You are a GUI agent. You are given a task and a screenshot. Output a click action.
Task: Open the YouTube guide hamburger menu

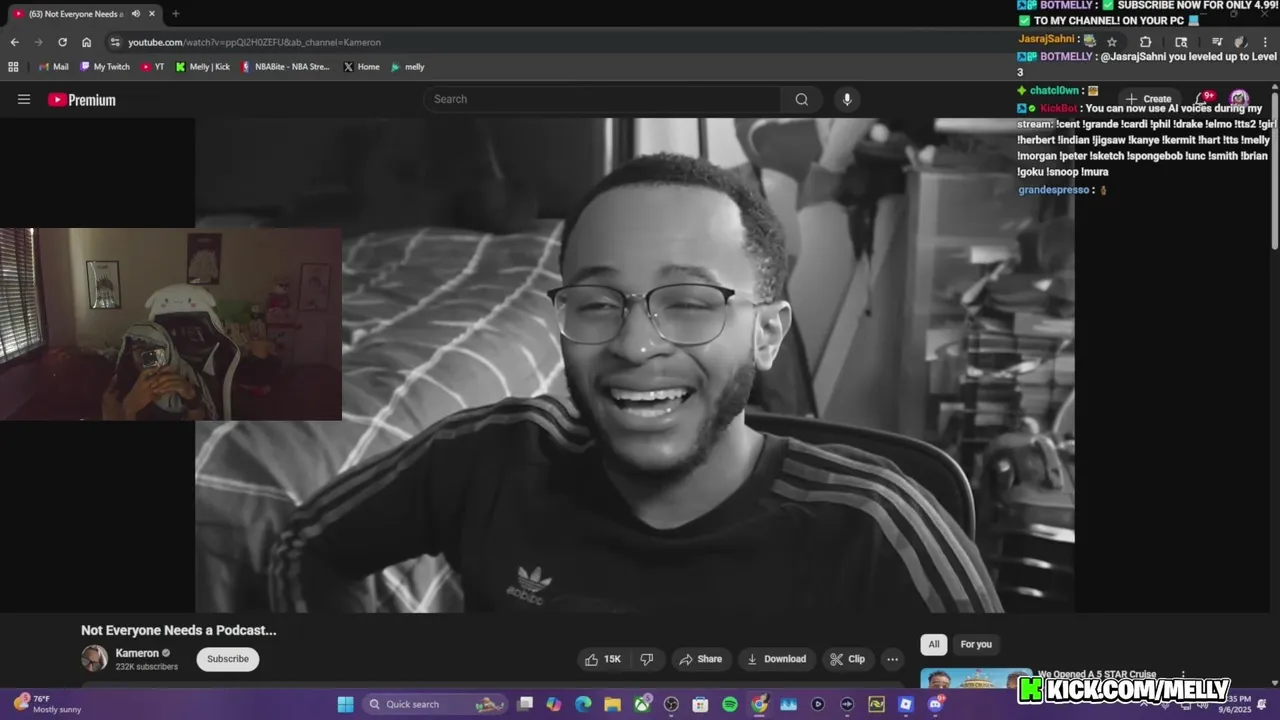pyautogui.click(x=24, y=99)
